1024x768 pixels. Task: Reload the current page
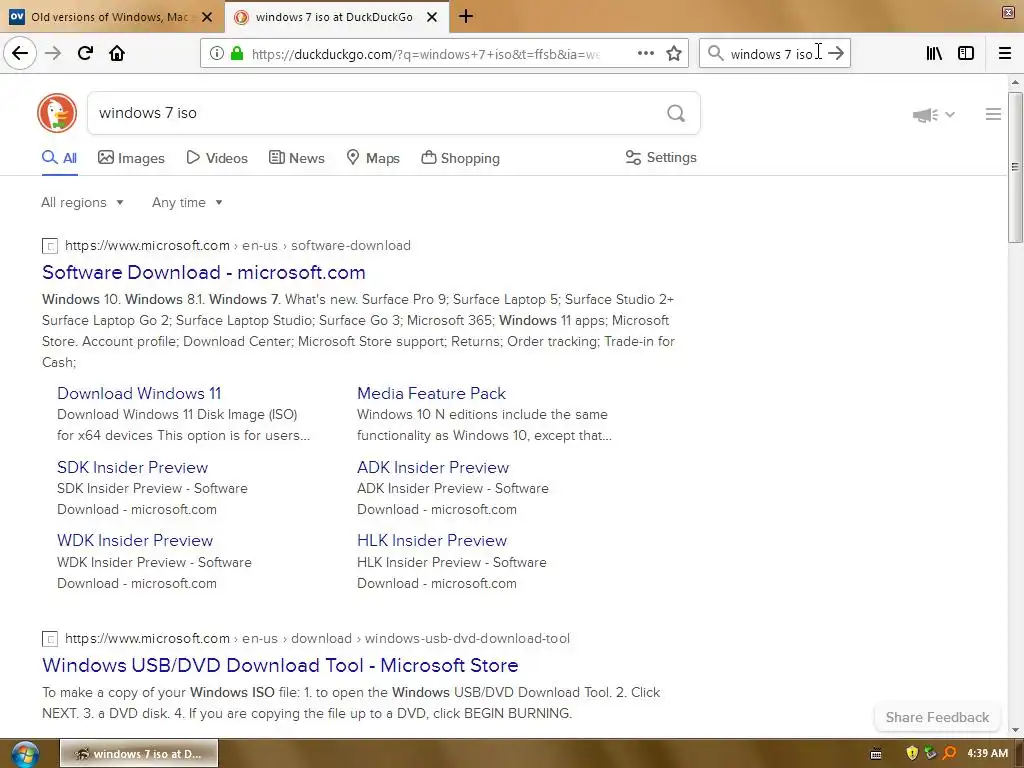pyautogui.click(x=85, y=53)
